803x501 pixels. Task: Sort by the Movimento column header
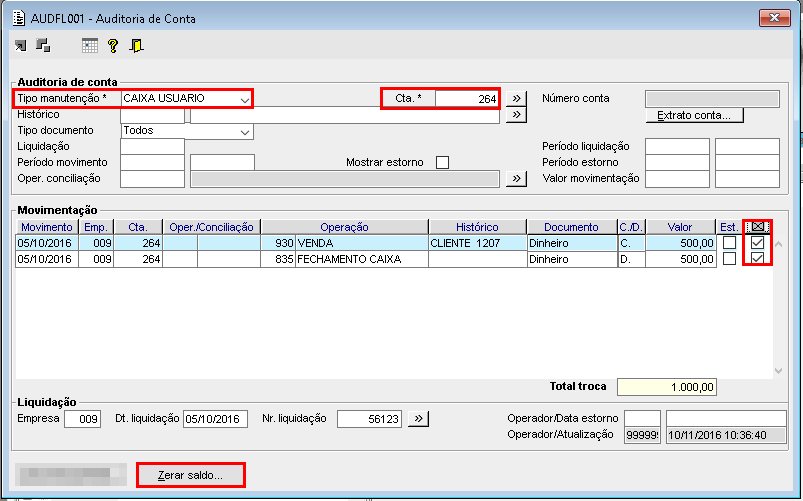click(x=47, y=227)
